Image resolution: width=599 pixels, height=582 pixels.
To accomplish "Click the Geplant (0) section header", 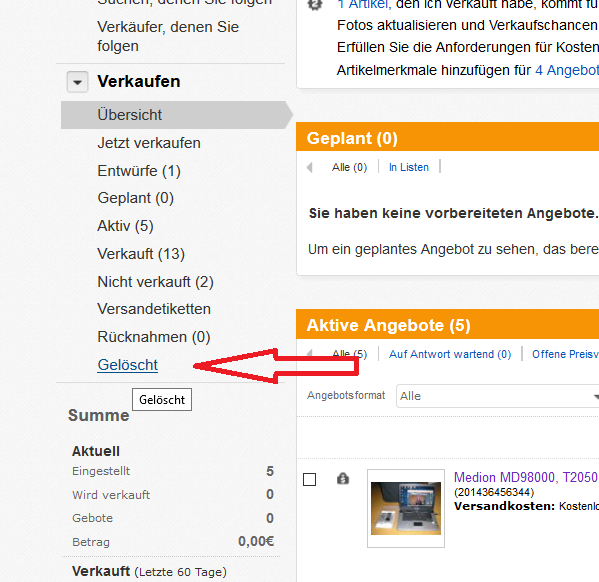I will [x=352, y=138].
